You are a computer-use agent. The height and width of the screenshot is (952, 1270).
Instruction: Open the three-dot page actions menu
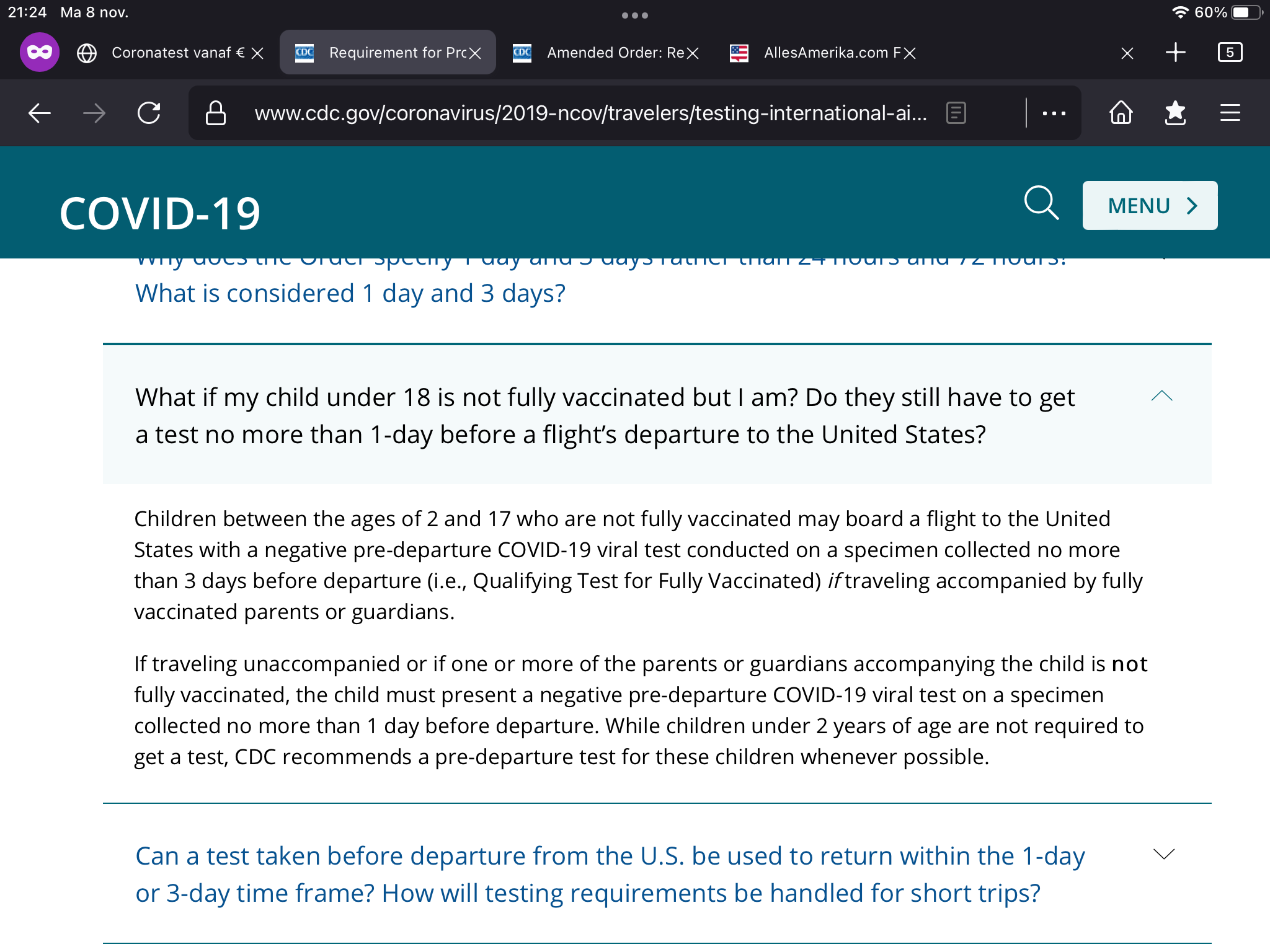[x=1054, y=113]
